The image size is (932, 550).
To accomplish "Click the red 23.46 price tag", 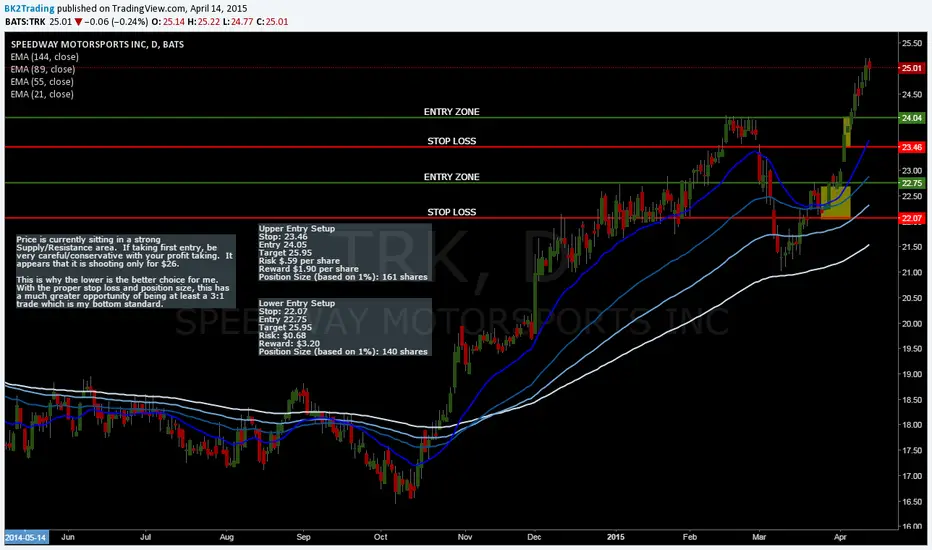I will 912,147.
